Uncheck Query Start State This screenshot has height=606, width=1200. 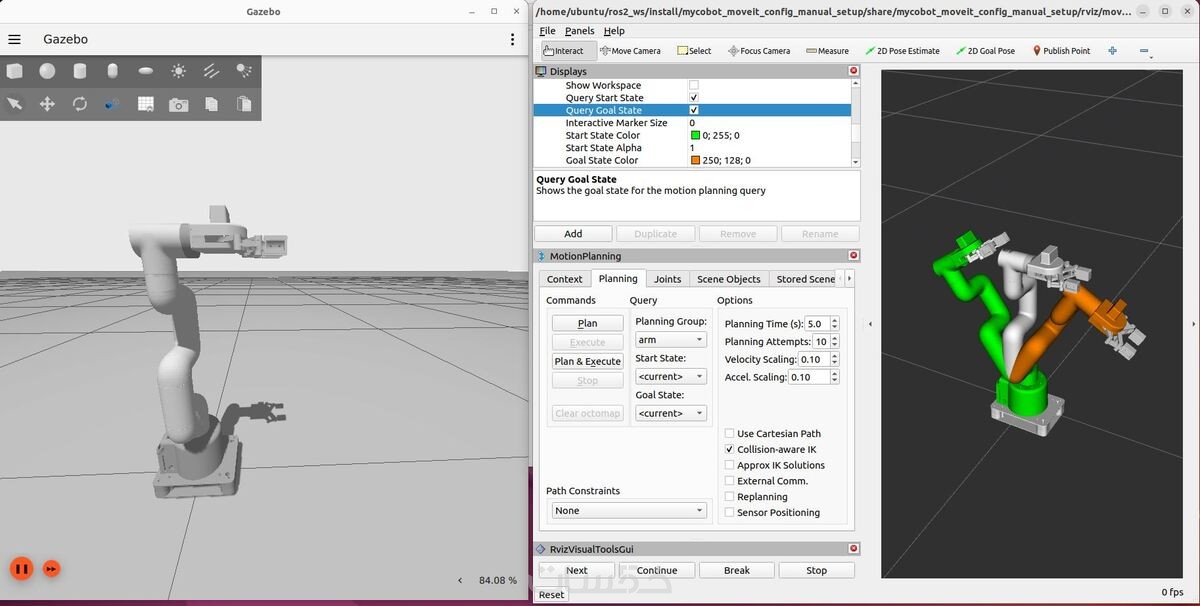click(x=694, y=98)
